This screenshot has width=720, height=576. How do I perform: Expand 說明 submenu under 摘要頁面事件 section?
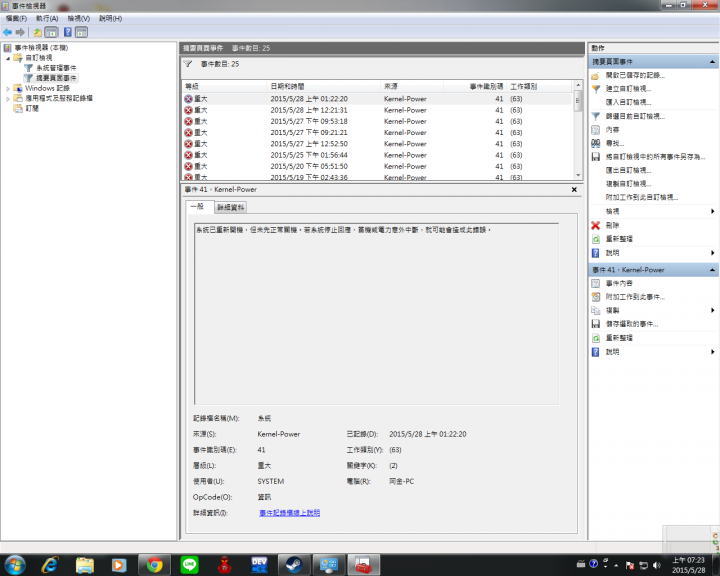point(712,253)
